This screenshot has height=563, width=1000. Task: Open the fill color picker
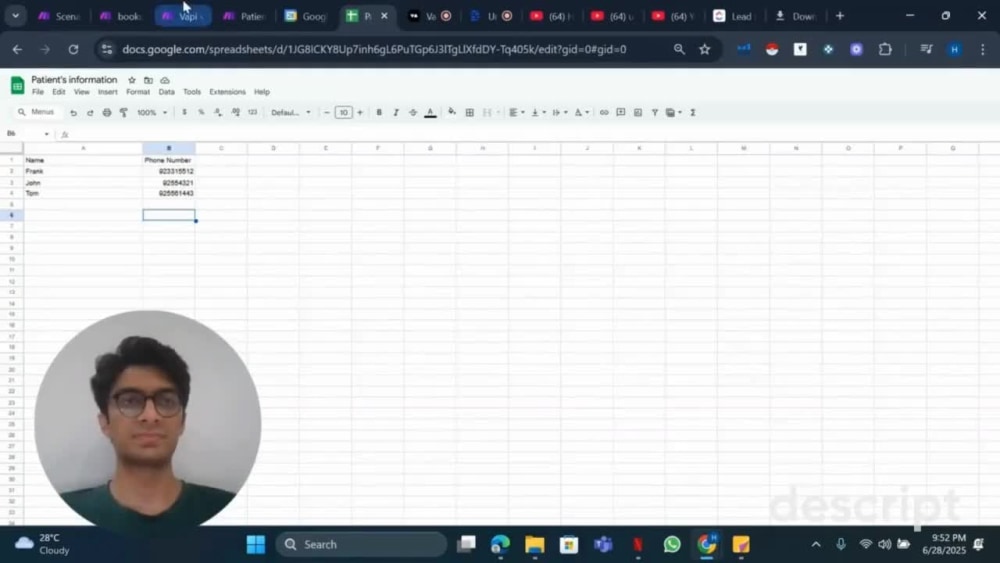(x=452, y=112)
